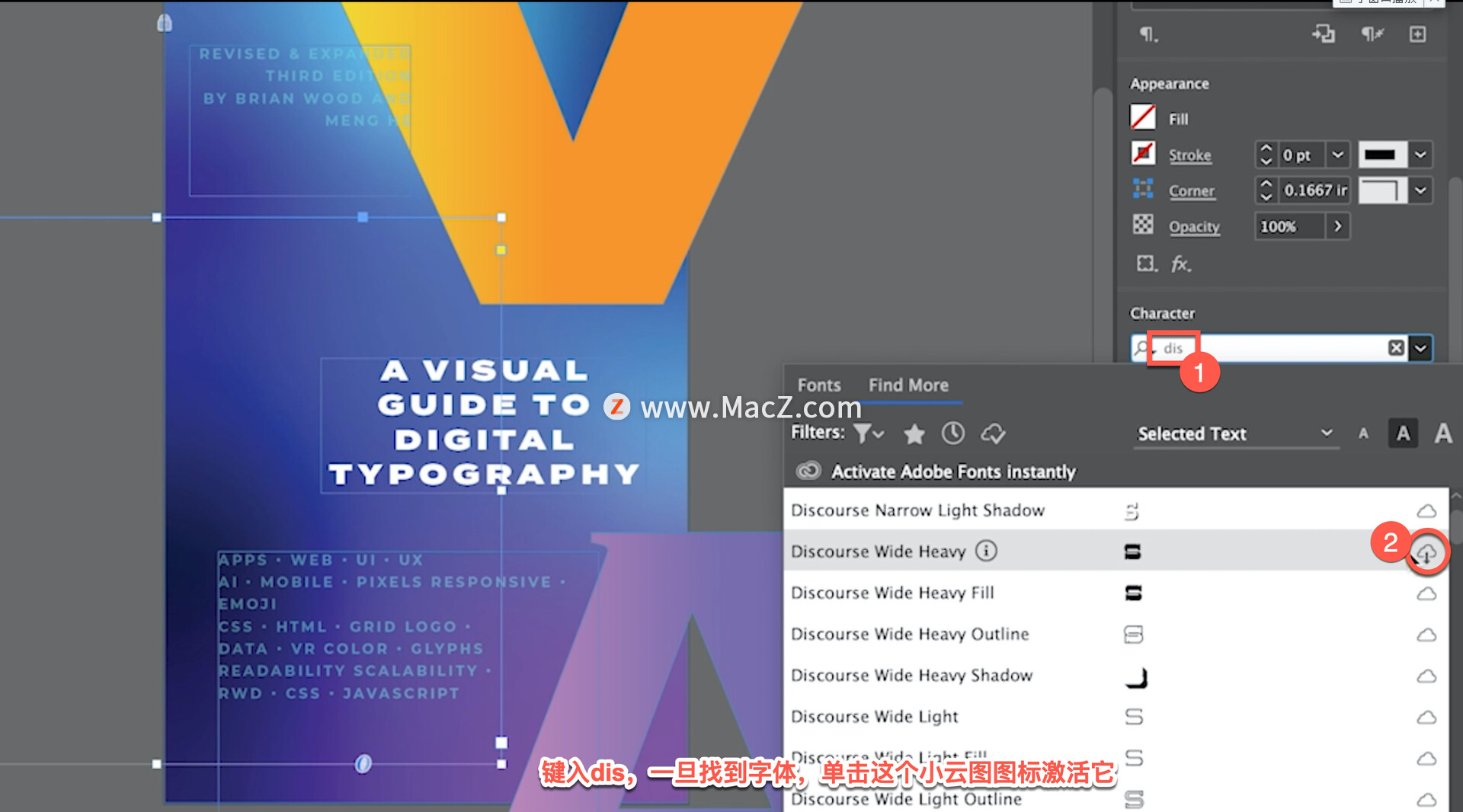Image resolution: width=1463 pixels, height=812 pixels.
Task: Click the Stroke weight stepper arrows
Action: (x=1266, y=155)
